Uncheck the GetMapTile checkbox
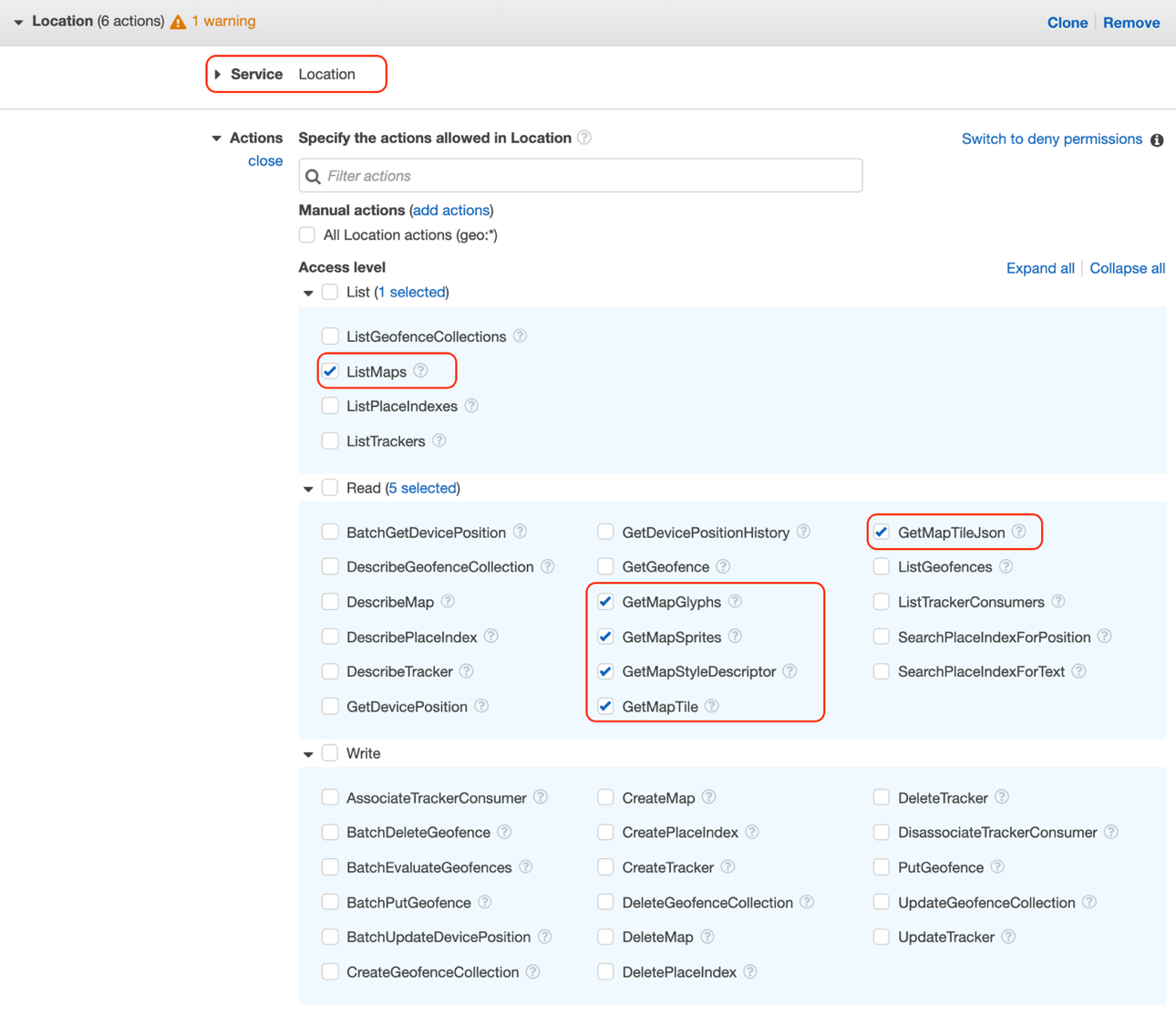This screenshot has height=1026, width=1176. coord(605,706)
